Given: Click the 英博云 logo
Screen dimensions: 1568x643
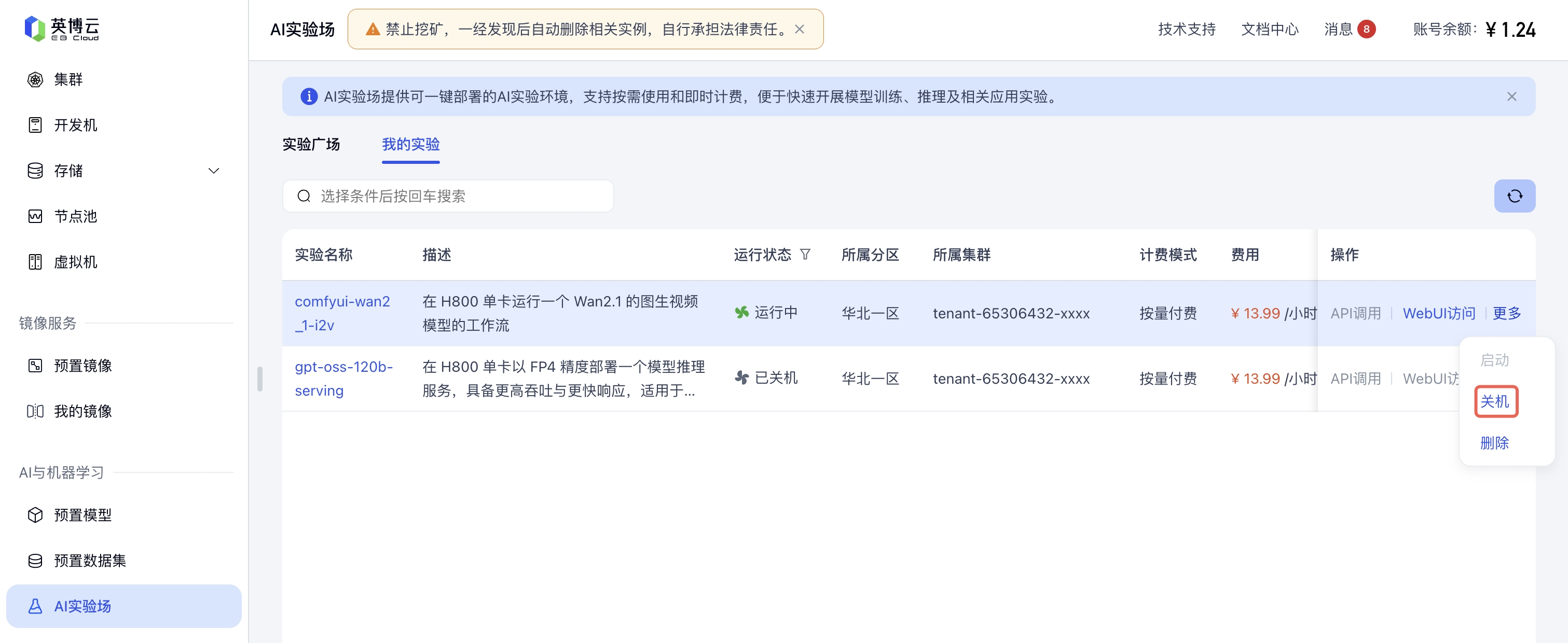Looking at the screenshot, I should pos(61,29).
